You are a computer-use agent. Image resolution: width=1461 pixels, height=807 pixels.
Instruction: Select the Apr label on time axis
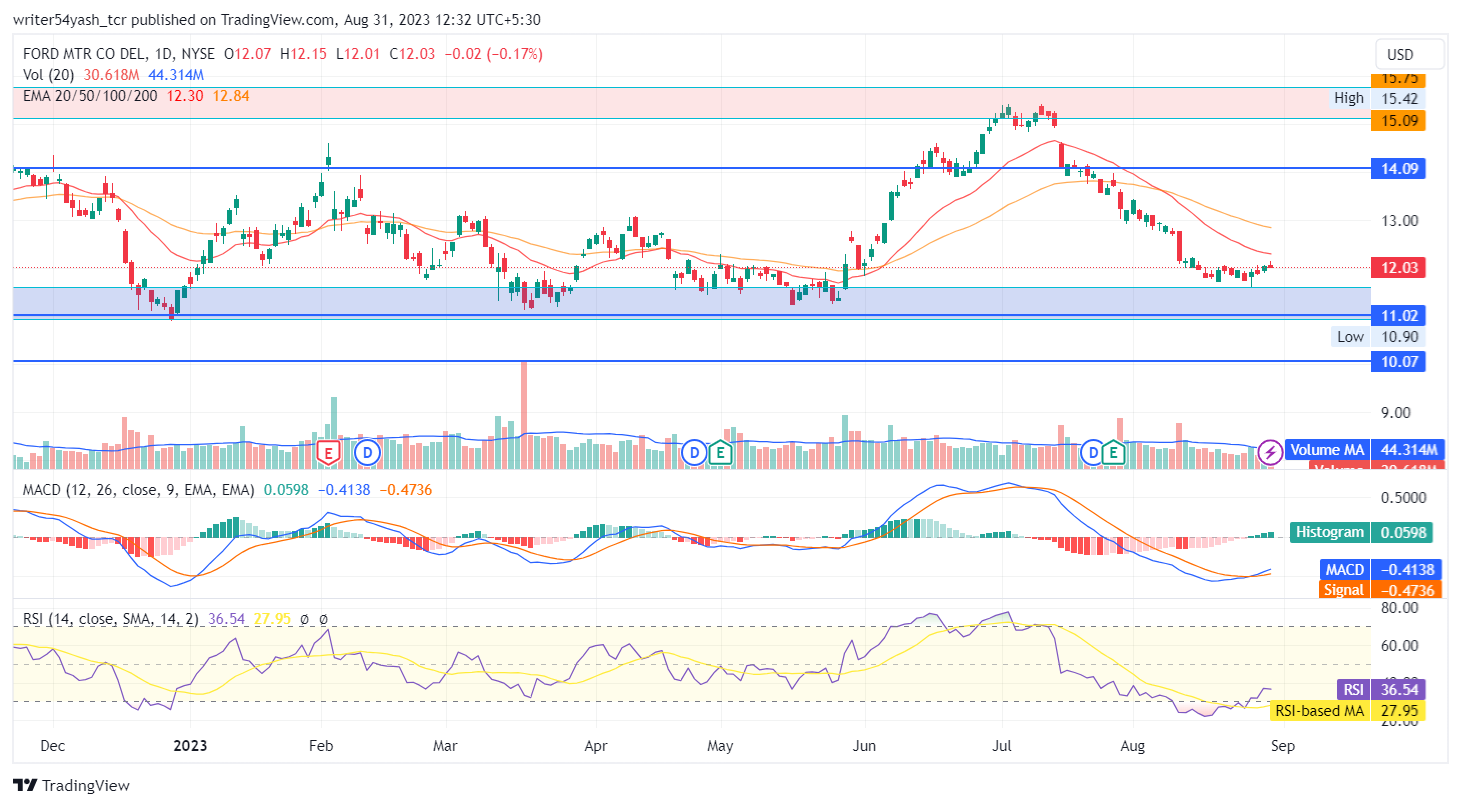tap(596, 746)
